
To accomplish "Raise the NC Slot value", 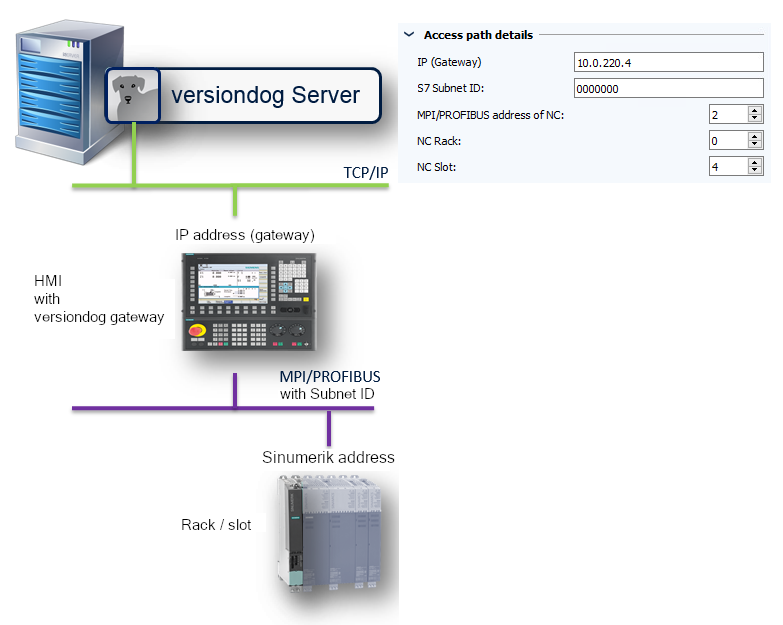I will [755, 162].
